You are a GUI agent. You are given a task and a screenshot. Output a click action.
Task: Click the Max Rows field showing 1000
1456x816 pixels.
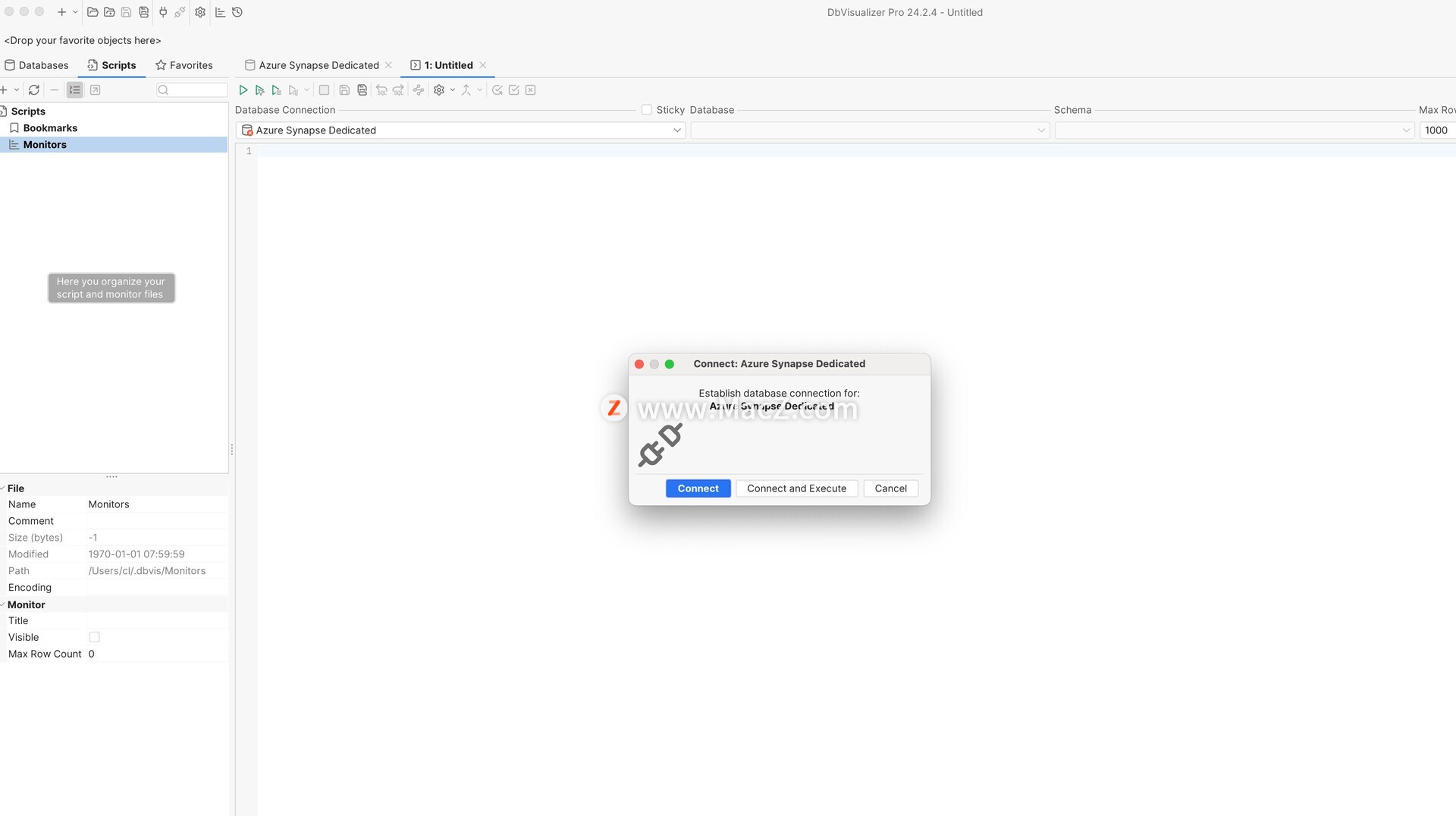[x=1437, y=130]
